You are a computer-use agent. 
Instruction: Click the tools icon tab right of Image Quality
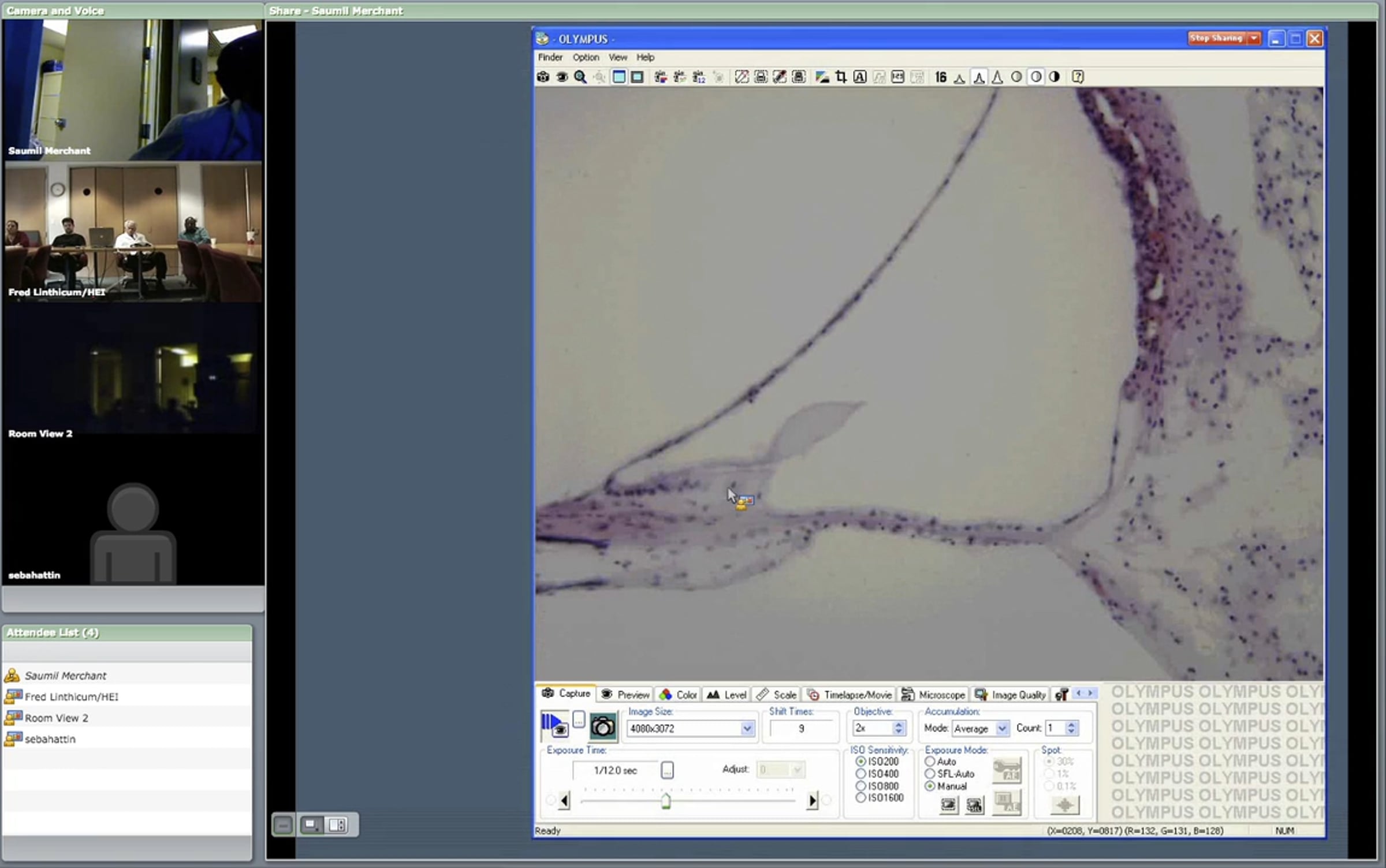tap(1061, 695)
